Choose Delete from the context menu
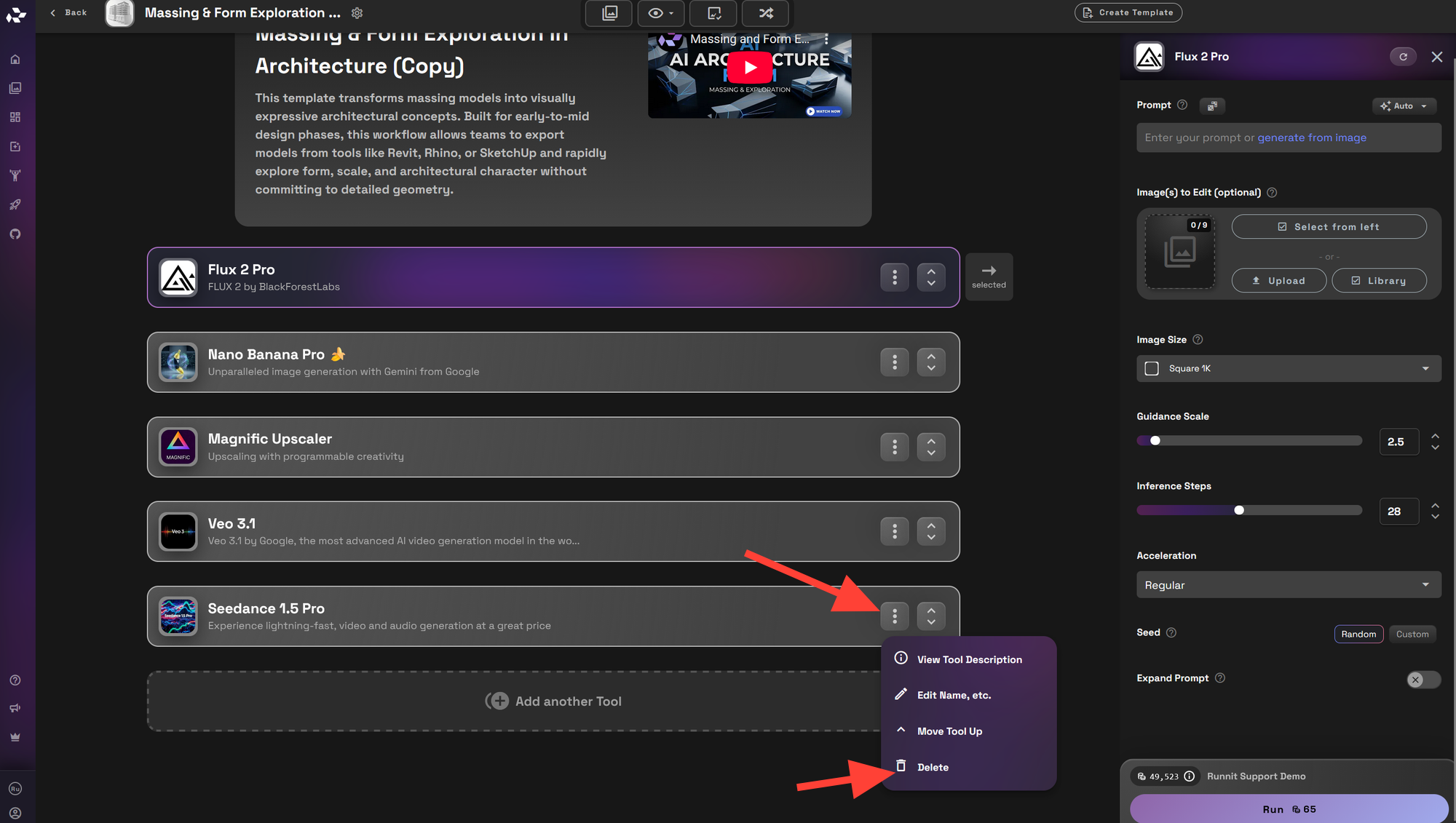This screenshot has height=823, width=1456. click(933, 767)
